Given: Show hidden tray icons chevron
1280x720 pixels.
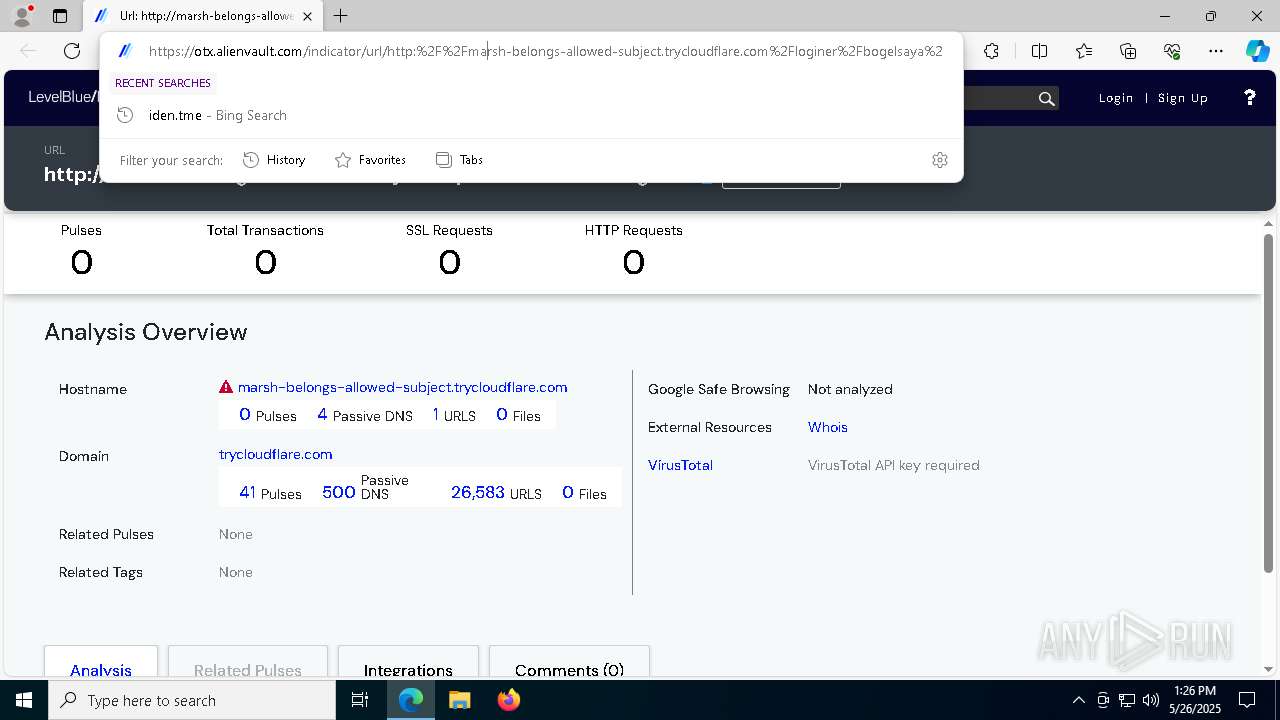Looking at the screenshot, I should click(x=1078, y=700).
